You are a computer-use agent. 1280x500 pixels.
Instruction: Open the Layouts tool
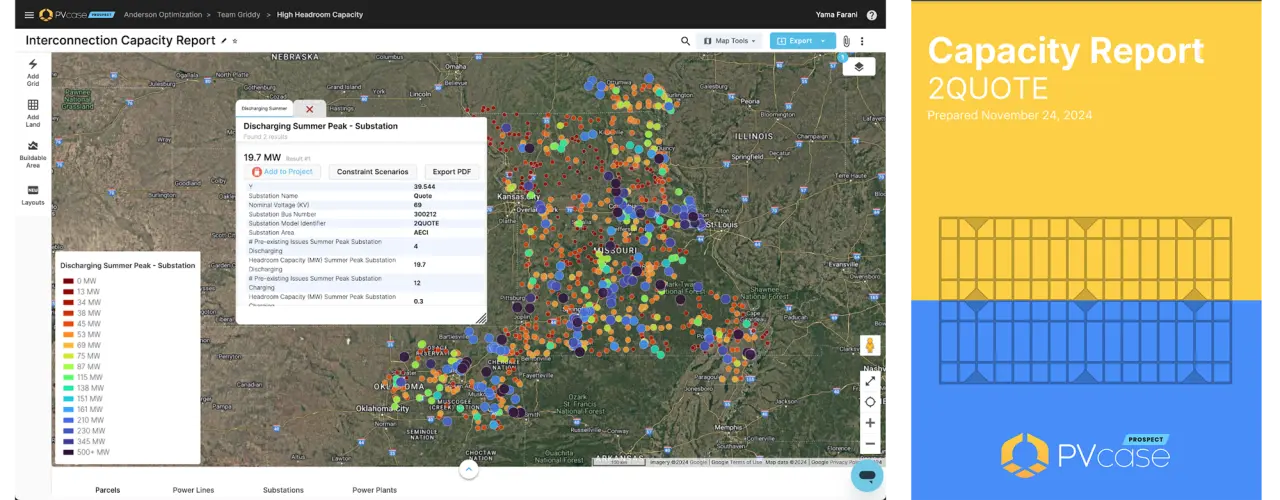(33, 194)
